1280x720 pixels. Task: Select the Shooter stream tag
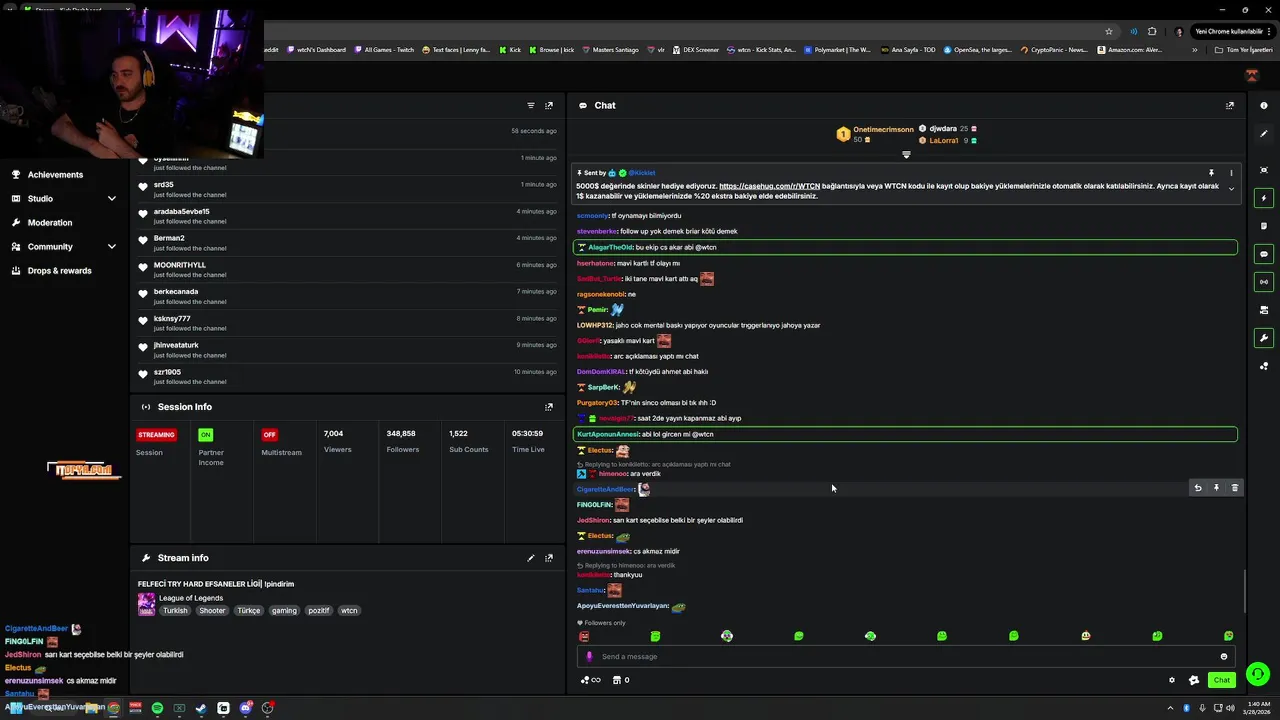click(212, 610)
